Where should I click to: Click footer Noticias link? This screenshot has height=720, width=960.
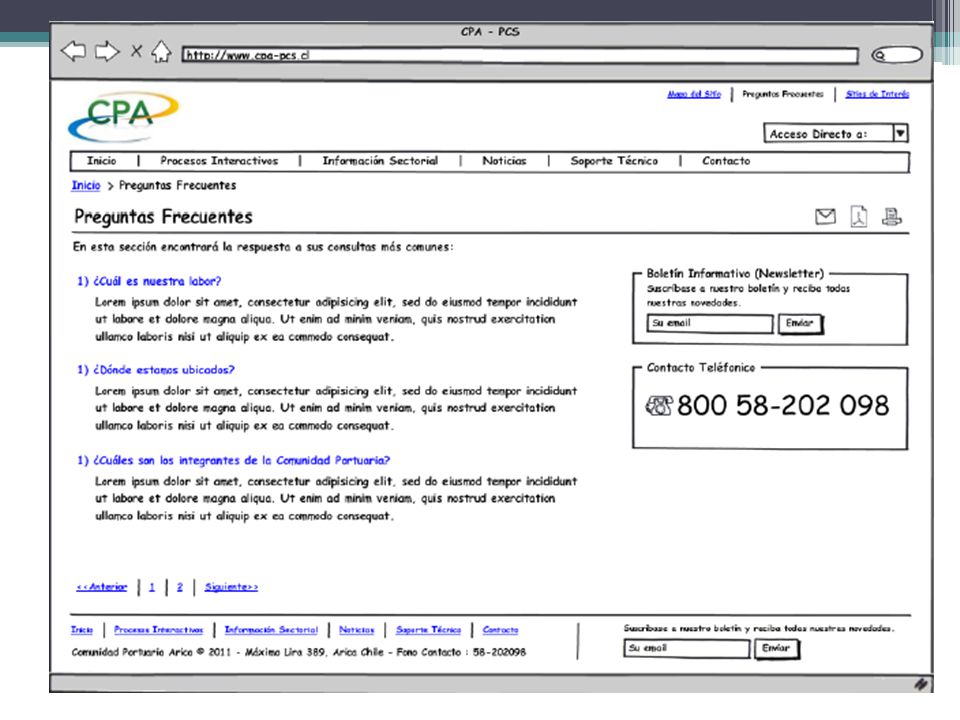pyautogui.click(x=357, y=630)
